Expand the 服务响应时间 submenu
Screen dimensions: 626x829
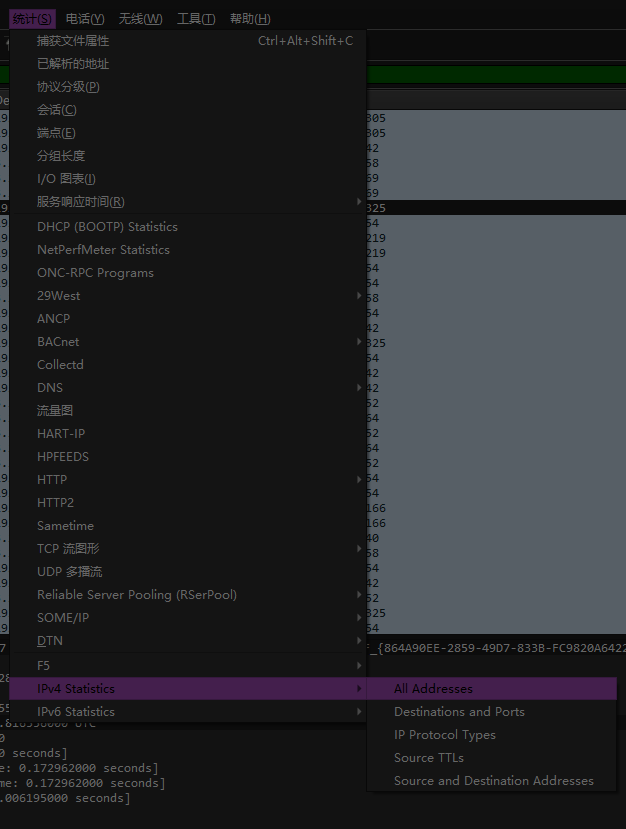tap(81, 202)
